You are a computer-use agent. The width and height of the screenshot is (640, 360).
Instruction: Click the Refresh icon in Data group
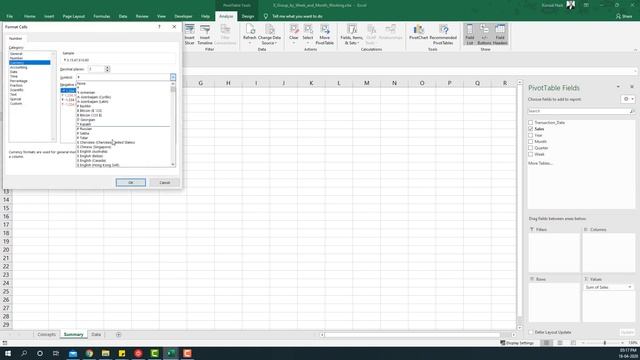[249, 34]
